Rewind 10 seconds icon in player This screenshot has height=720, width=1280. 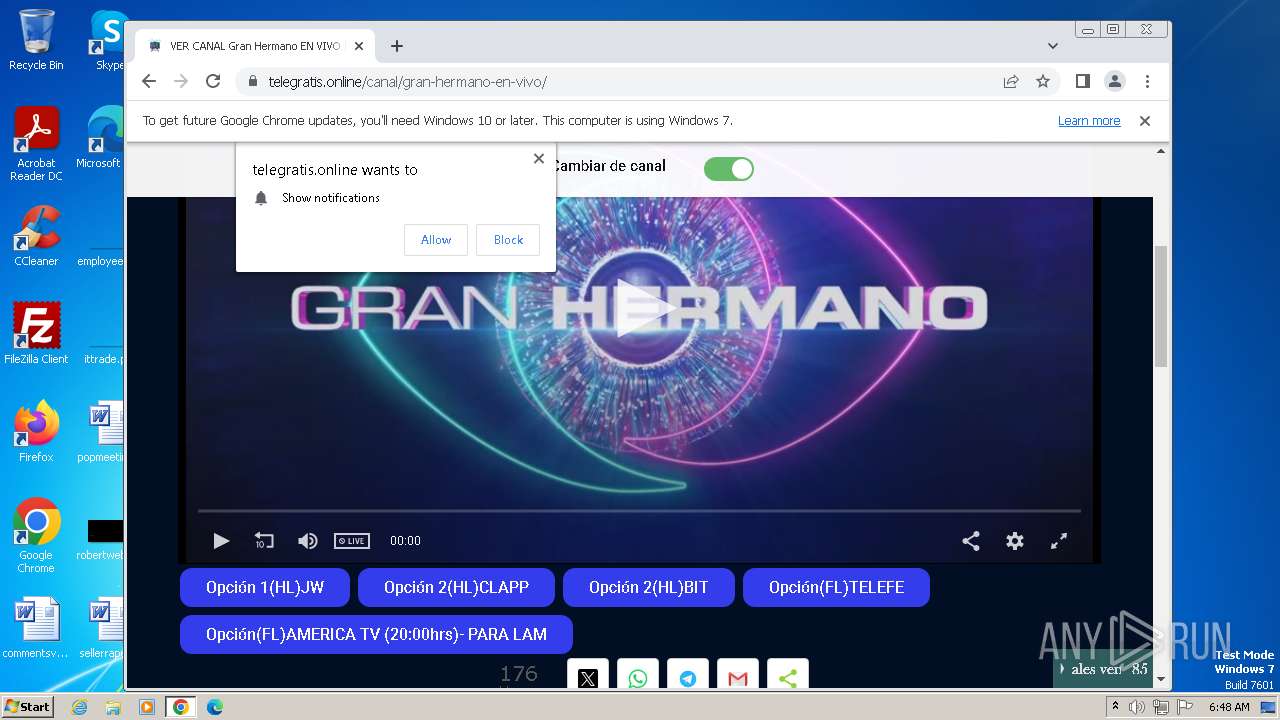[x=264, y=541]
